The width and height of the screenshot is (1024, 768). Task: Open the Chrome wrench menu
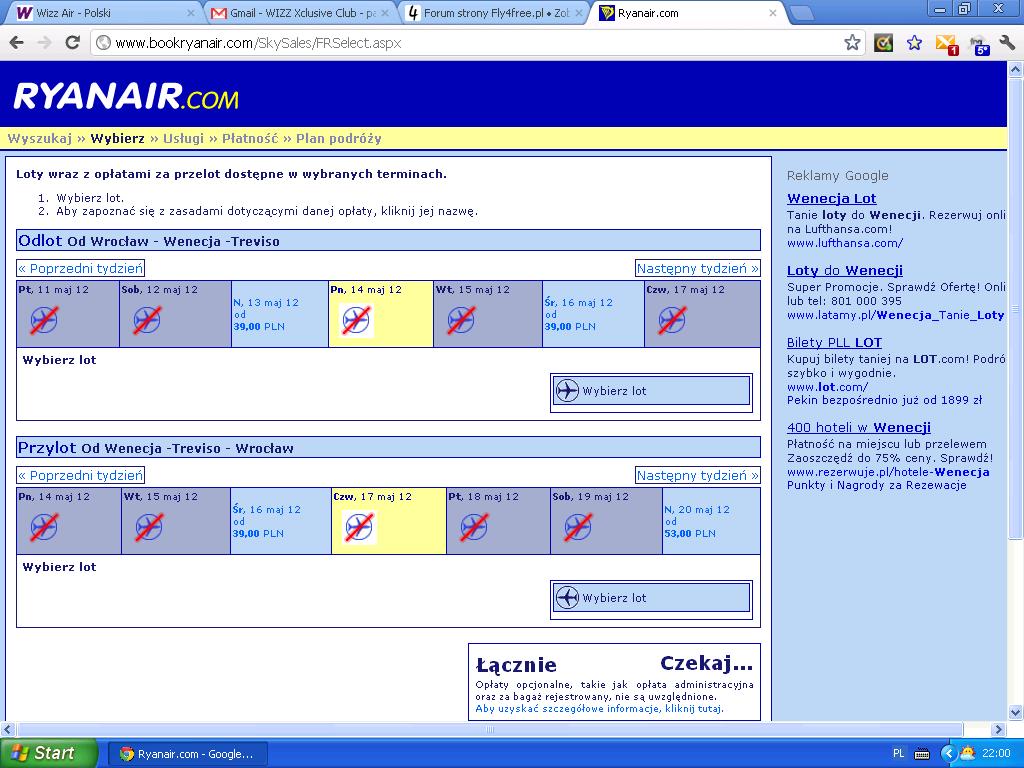(1006, 43)
